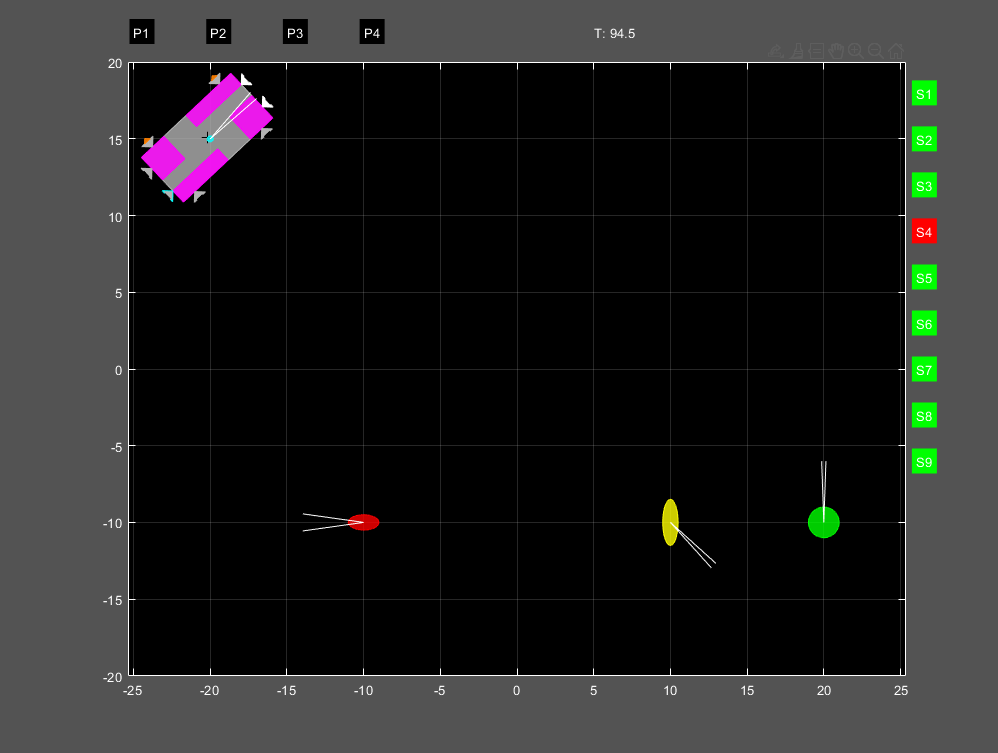Viewport: 998px width, 753px height.
Task: Click the x-axis tick label '0'
Action: click(516, 691)
